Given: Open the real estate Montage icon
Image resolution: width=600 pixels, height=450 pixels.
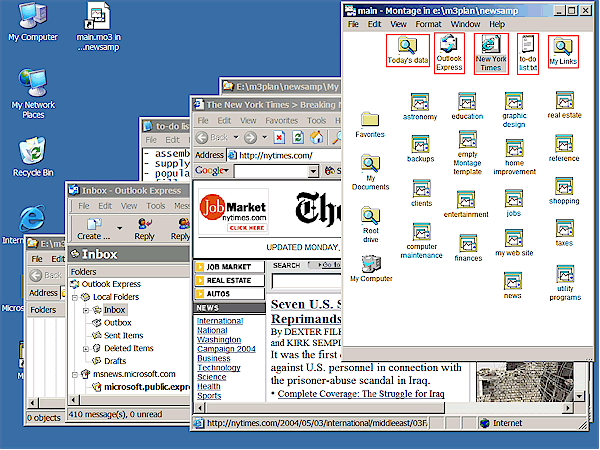Looking at the screenshot, I should pos(564,105).
